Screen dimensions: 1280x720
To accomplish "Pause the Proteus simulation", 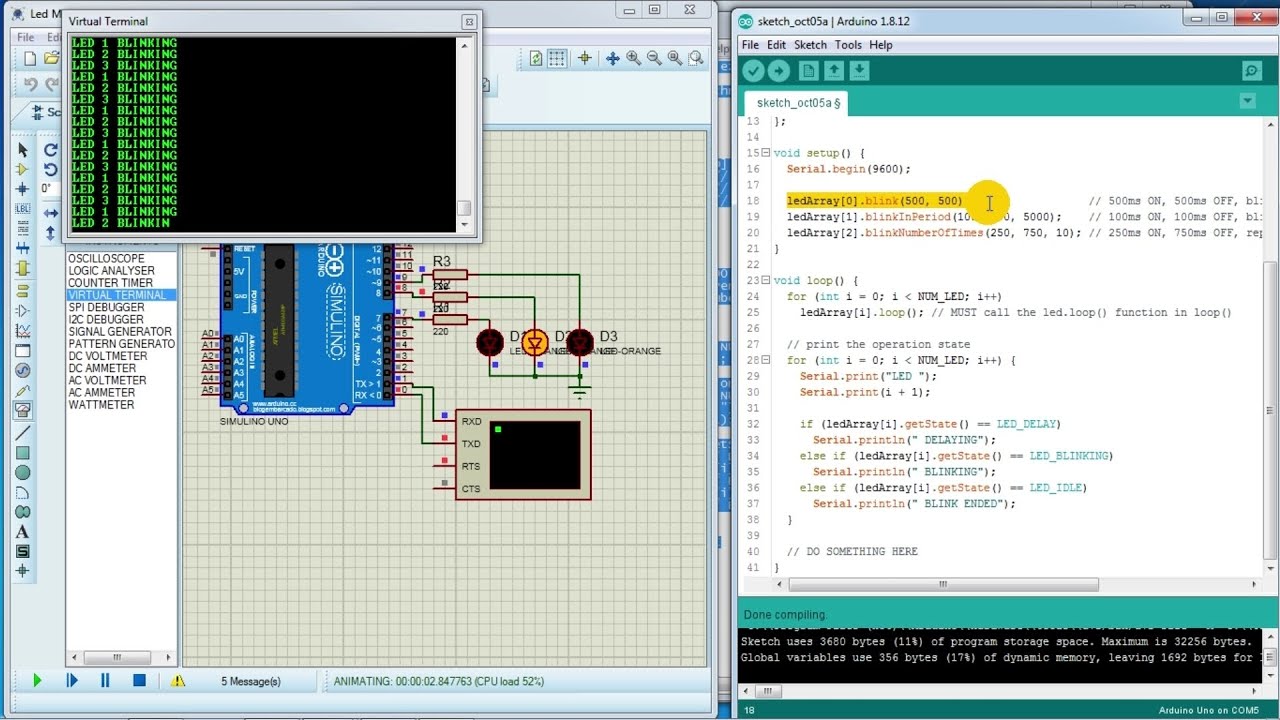I will point(105,681).
